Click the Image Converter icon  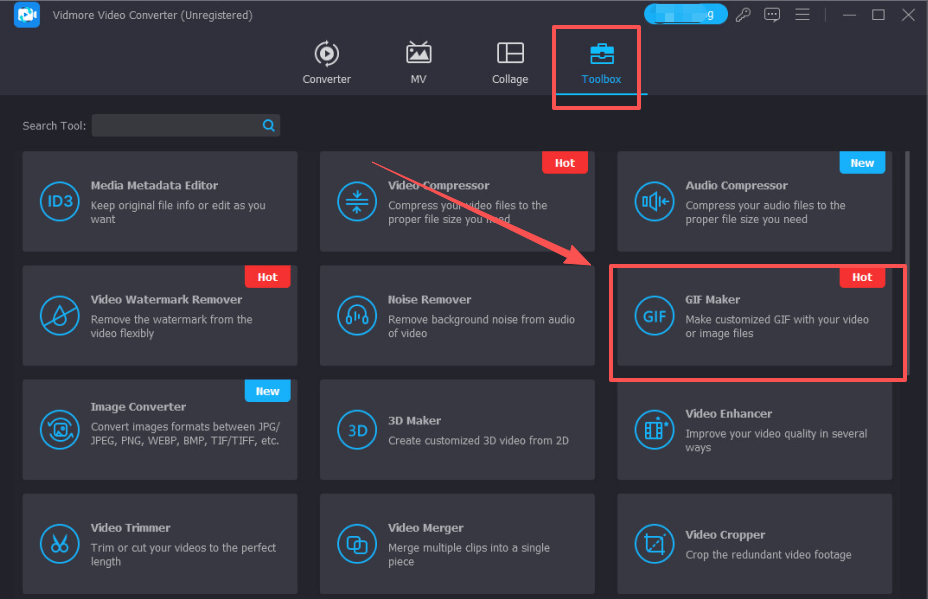pyautogui.click(x=60, y=430)
